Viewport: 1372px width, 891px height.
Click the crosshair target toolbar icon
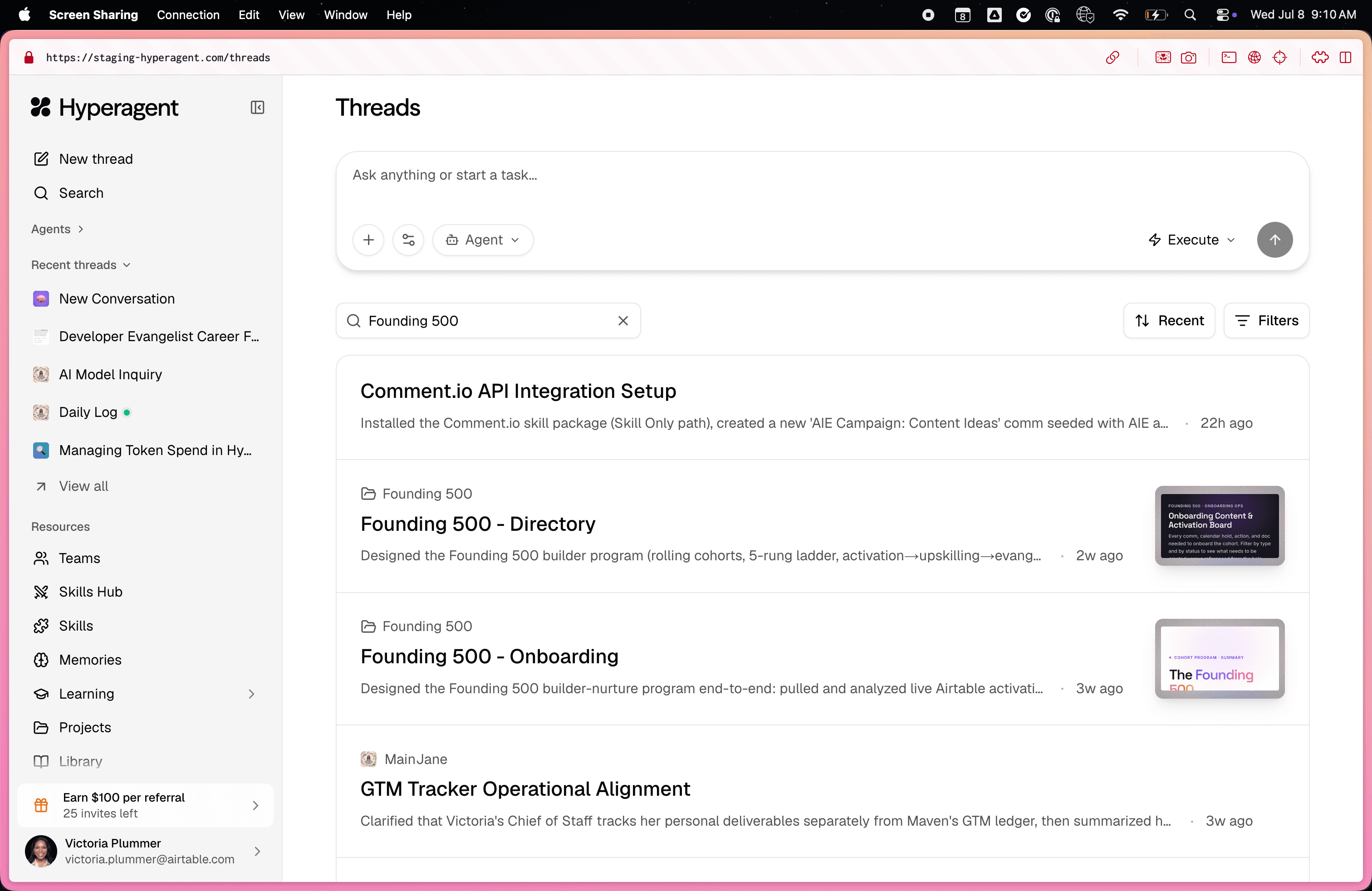(1279, 57)
